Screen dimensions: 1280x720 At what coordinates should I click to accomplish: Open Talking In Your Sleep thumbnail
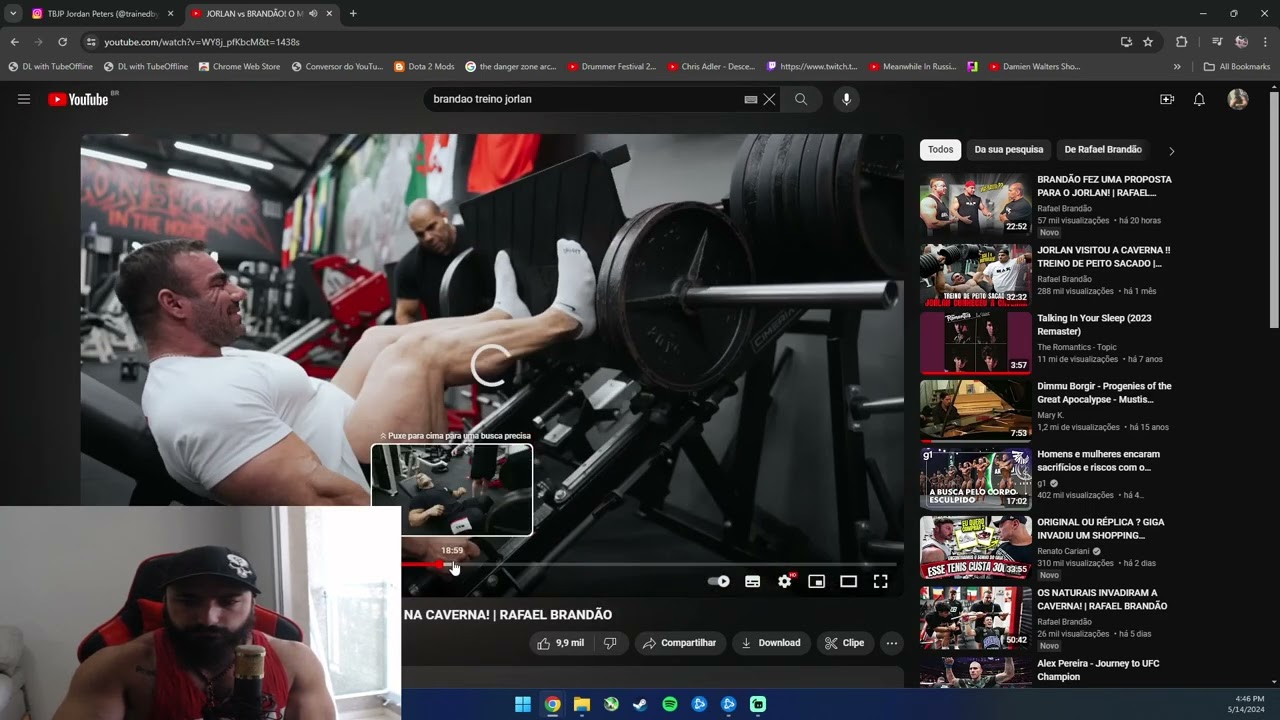pyautogui.click(x=975, y=343)
